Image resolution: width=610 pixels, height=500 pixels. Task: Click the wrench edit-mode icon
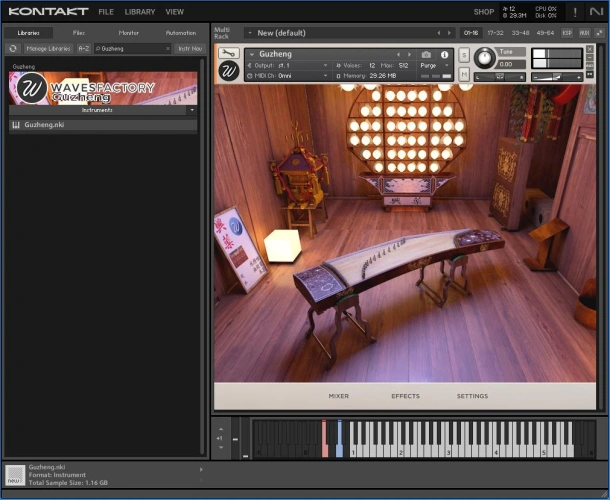[228, 54]
